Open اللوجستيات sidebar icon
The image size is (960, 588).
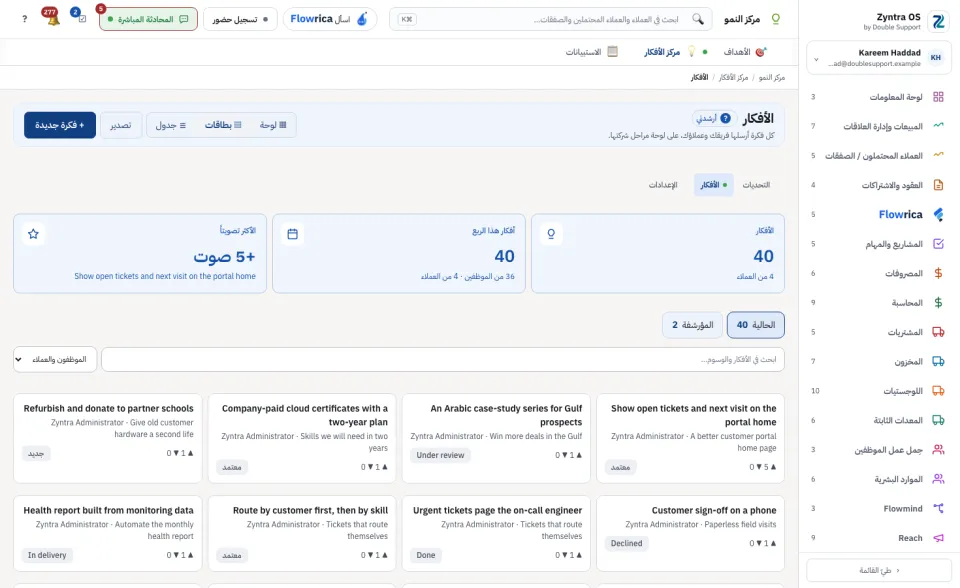tap(938, 391)
